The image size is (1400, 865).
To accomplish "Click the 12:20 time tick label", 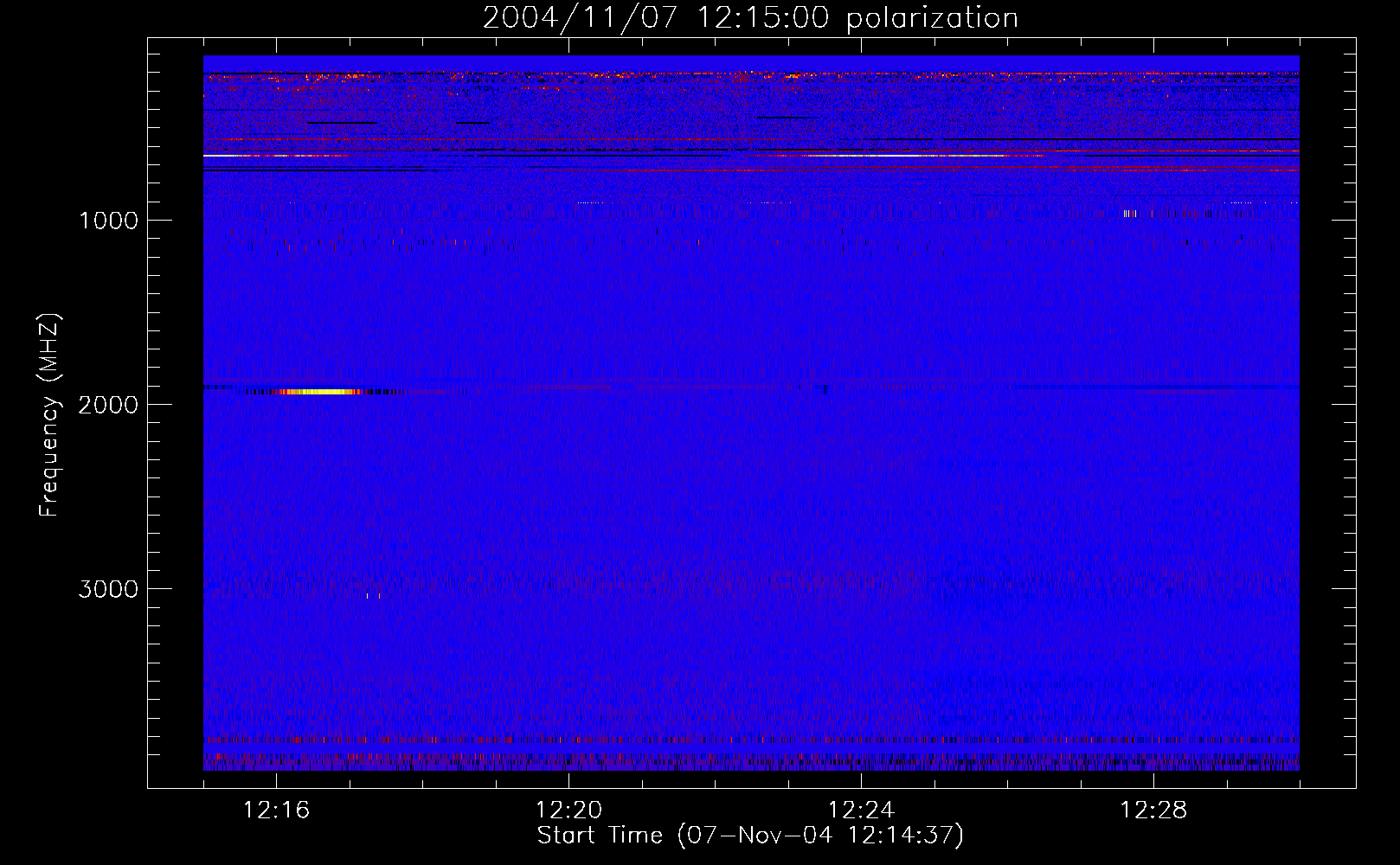I will pyautogui.click(x=568, y=811).
